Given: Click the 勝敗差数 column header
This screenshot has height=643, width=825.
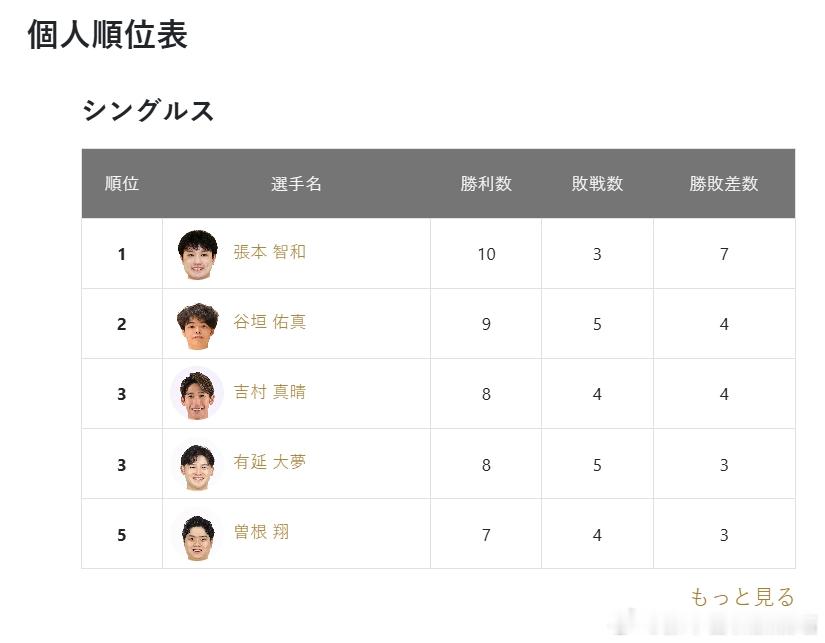Looking at the screenshot, I should click(724, 184).
